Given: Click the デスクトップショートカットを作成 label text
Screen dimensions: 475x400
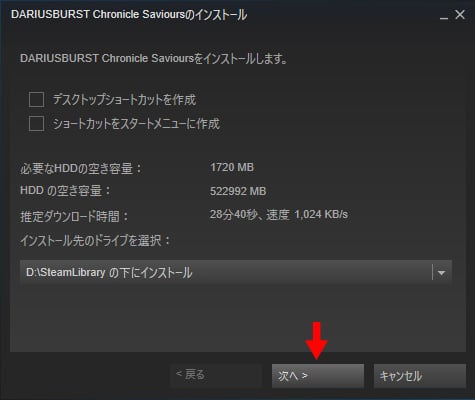Looking at the screenshot, I should coord(124,100).
